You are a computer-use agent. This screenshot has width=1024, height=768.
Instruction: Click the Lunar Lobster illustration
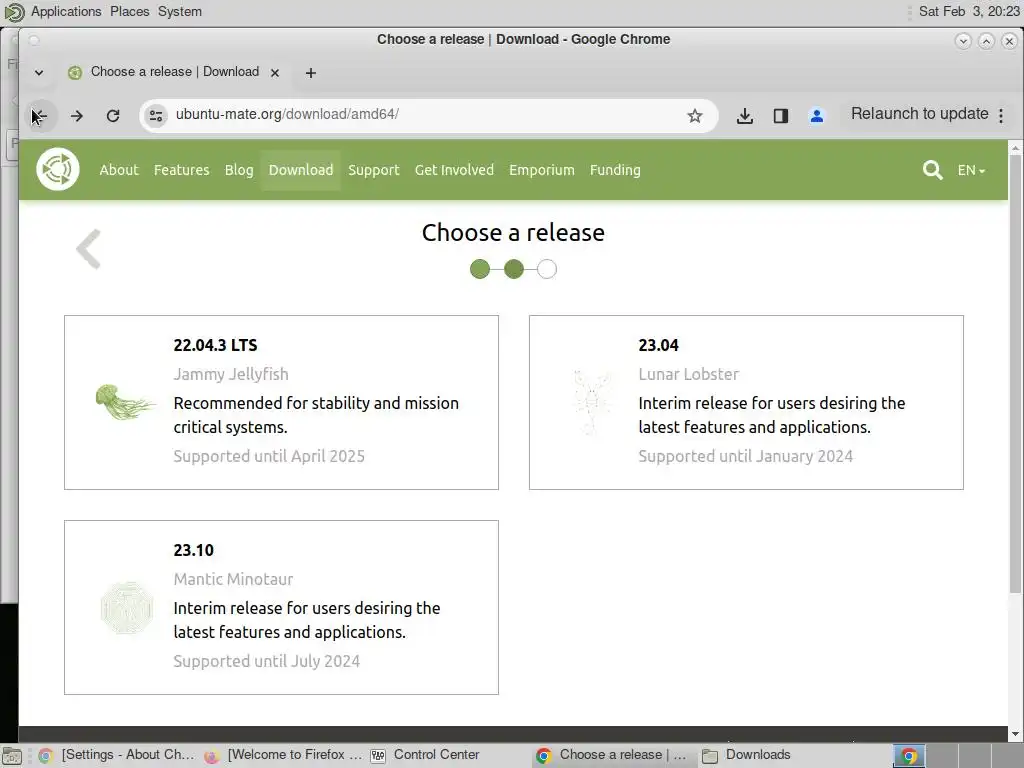pos(592,402)
